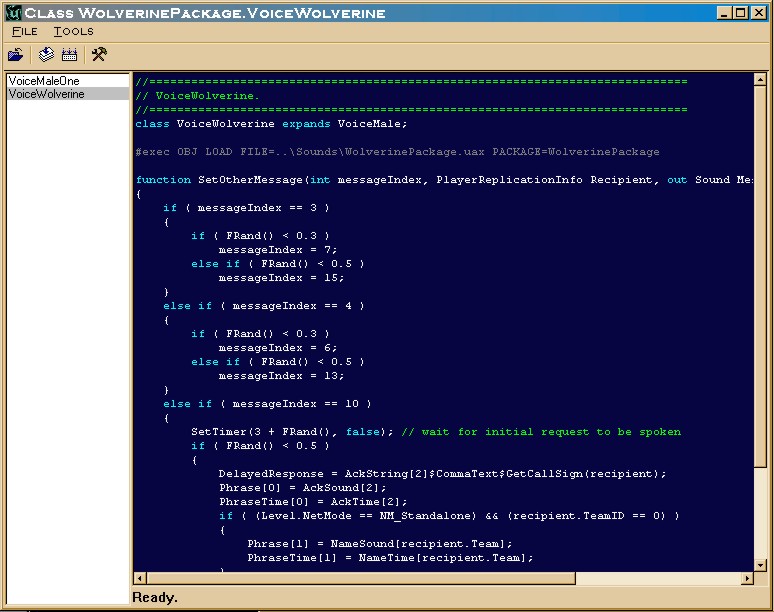Click the "messageIndex = 6;" line

coord(278,348)
